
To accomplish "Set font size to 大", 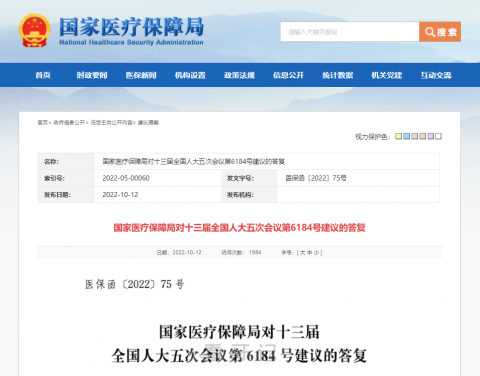I will [302, 253].
